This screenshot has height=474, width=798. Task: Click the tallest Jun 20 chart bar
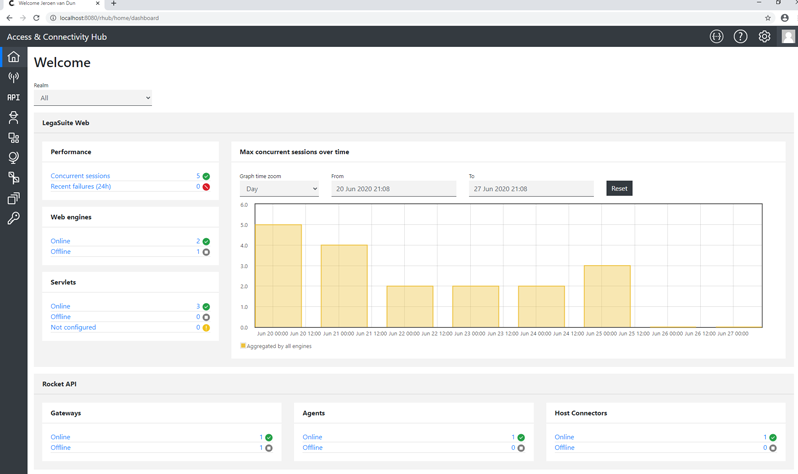pos(278,275)
